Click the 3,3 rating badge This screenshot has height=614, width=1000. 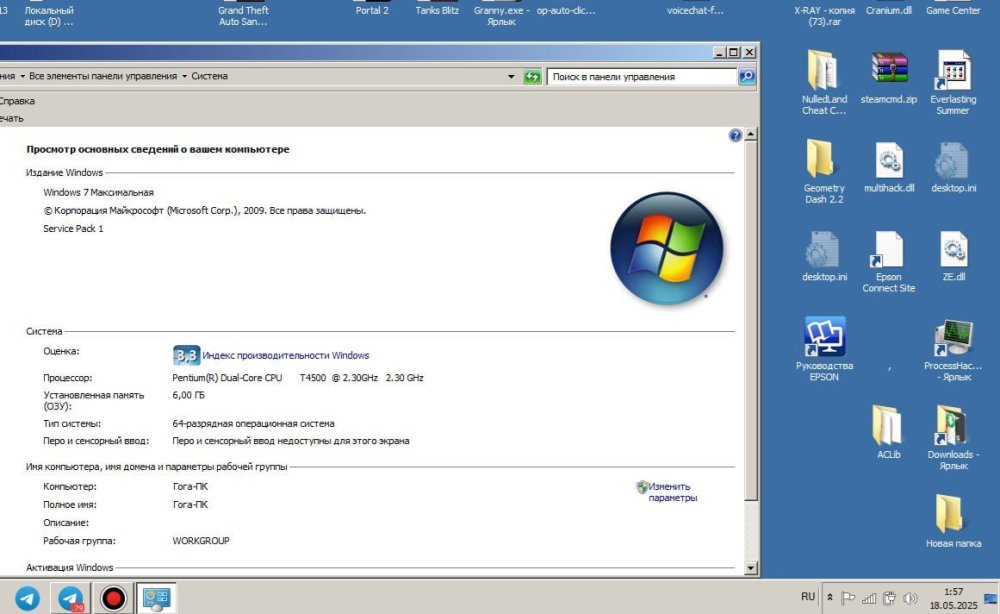pyautogui.click(x=186, y=355)
